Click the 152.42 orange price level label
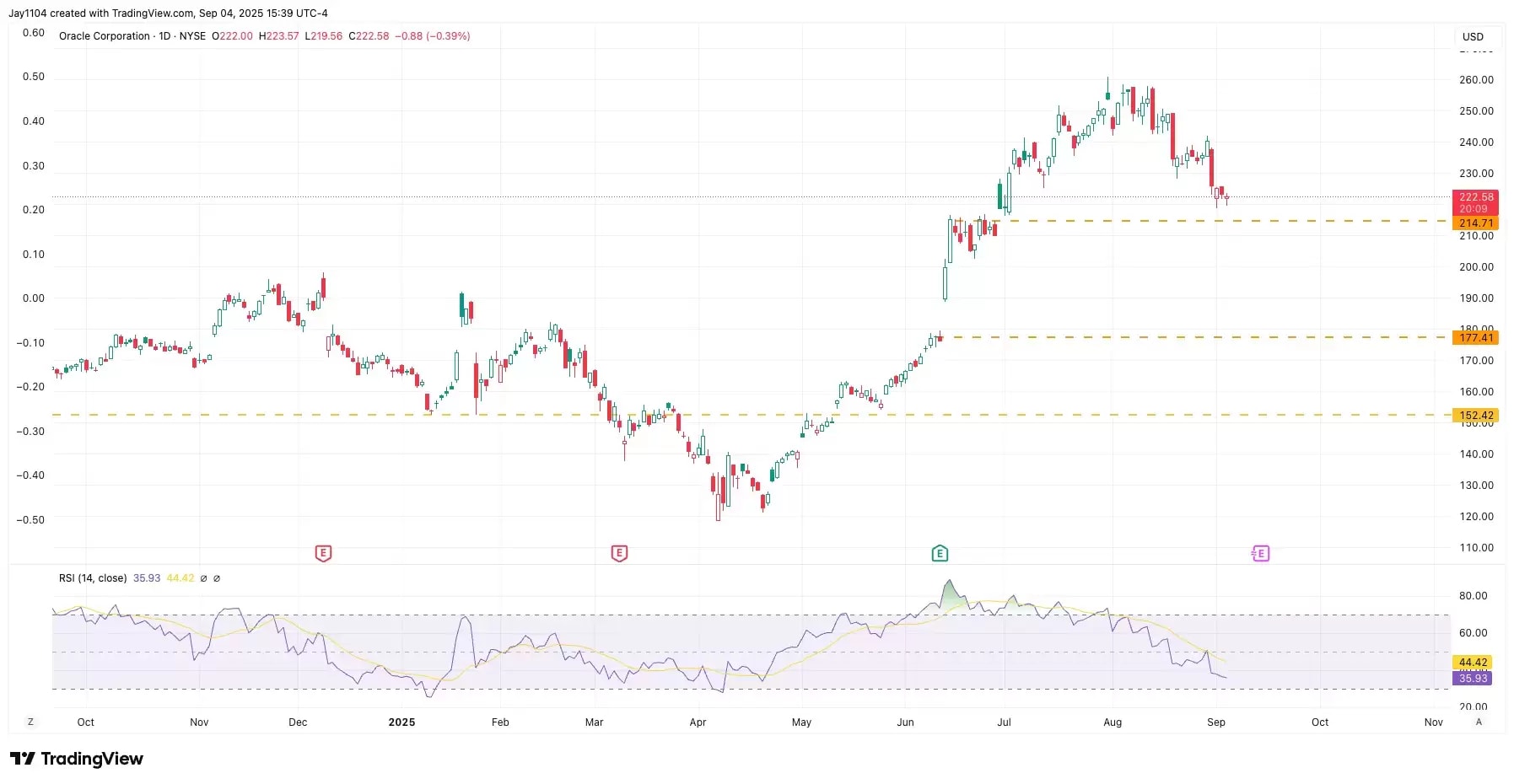This screenshot has width=1514, height=784. tap(1475, 416)
